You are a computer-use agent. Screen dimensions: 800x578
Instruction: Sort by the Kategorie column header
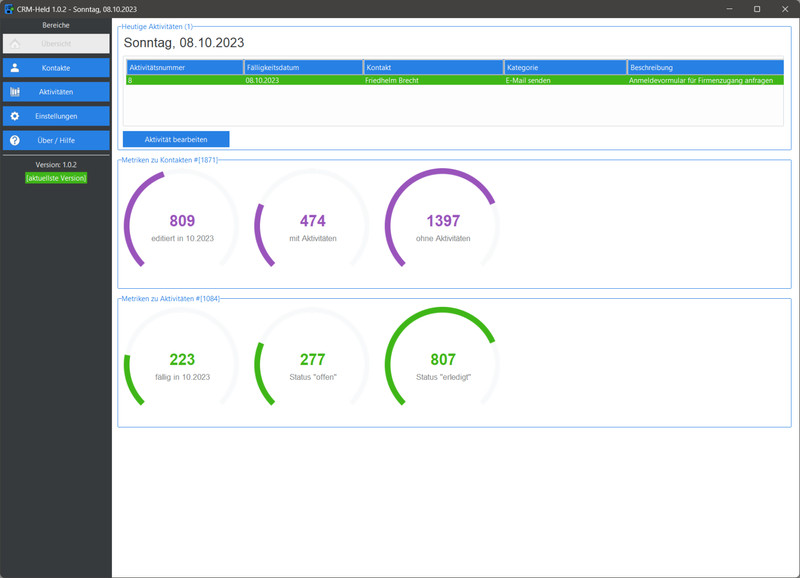click(565, 67)
